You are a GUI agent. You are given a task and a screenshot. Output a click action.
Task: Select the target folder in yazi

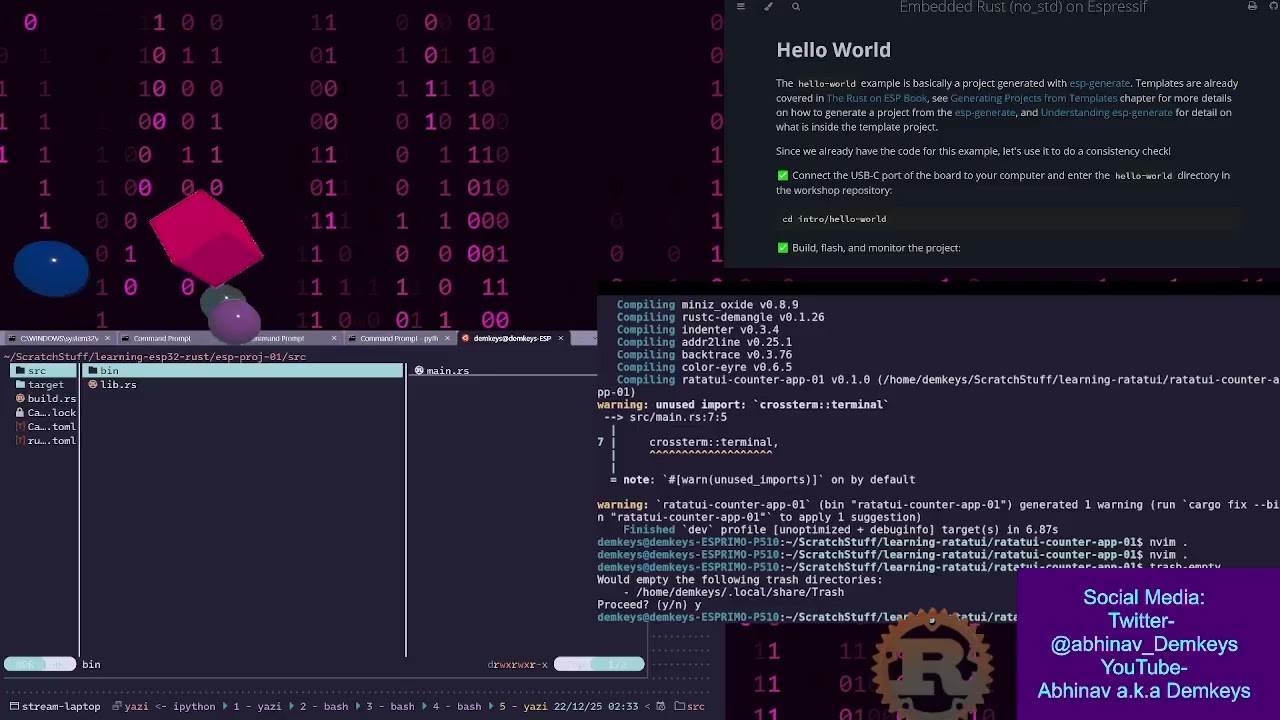[43, 385]
